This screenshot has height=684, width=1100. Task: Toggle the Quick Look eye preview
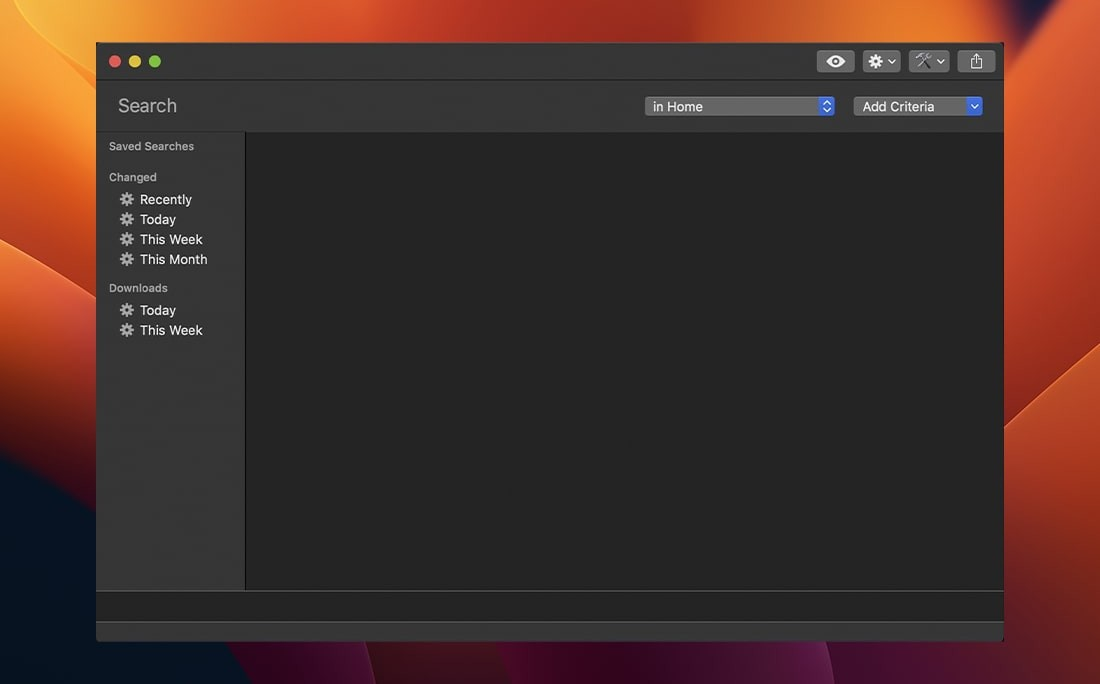point(835,61)
